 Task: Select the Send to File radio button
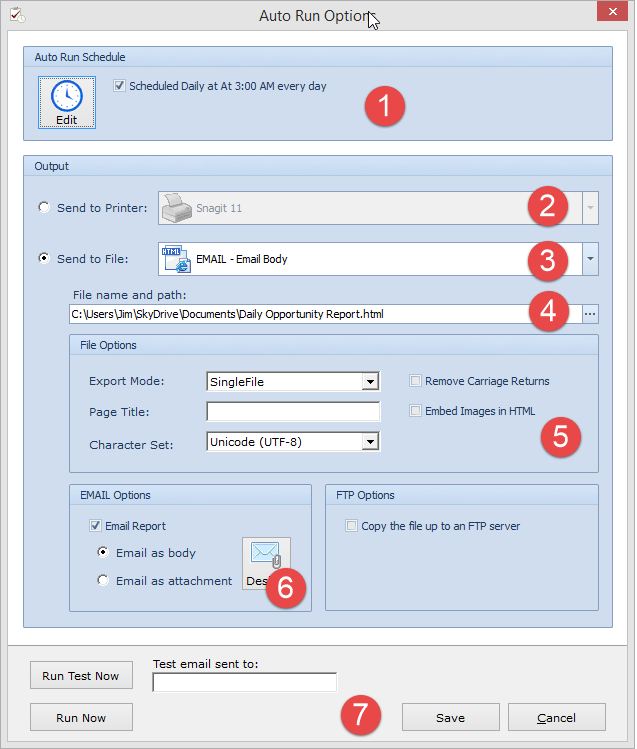tap(44, 258)
